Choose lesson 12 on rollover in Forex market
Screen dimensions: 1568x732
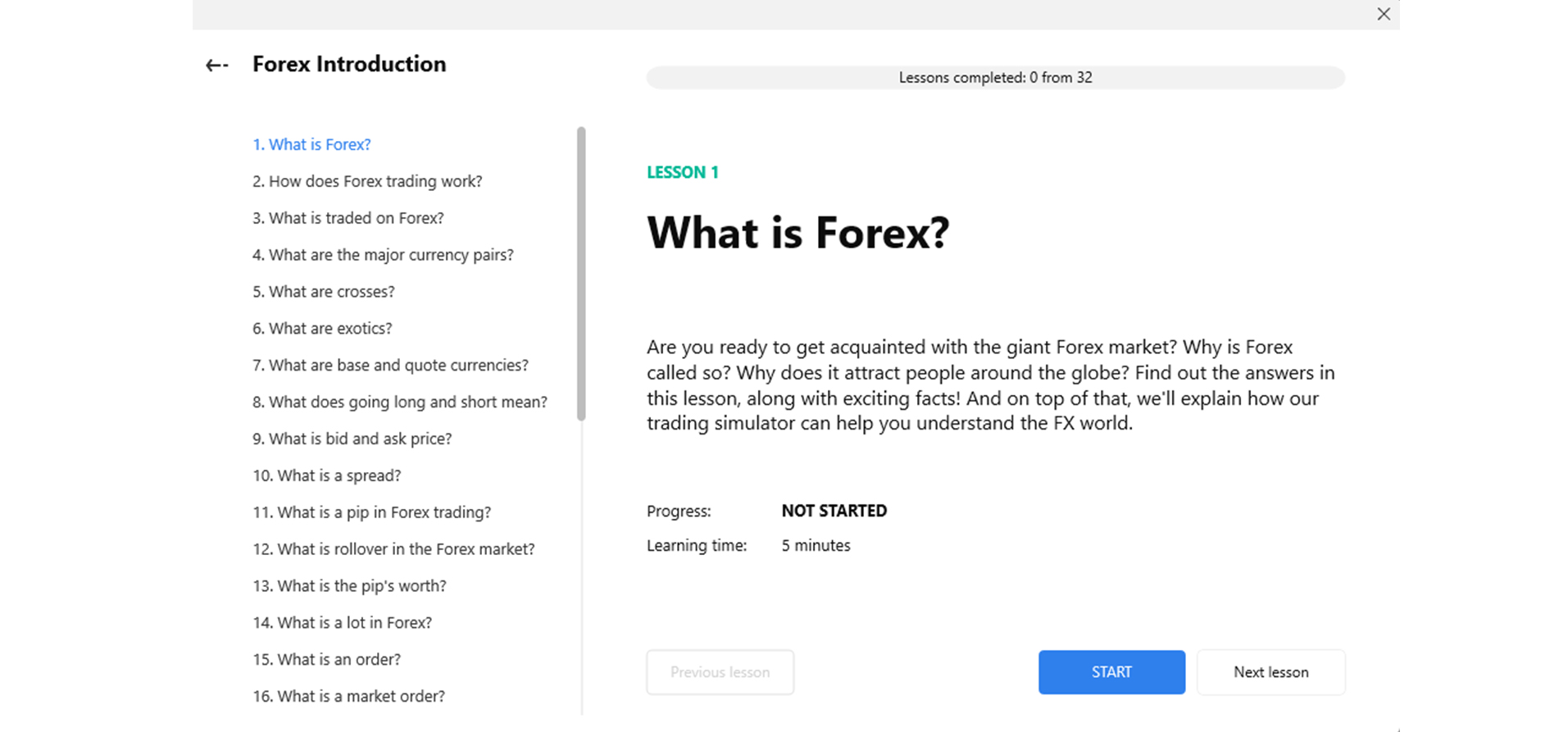[x=393, y=549]
